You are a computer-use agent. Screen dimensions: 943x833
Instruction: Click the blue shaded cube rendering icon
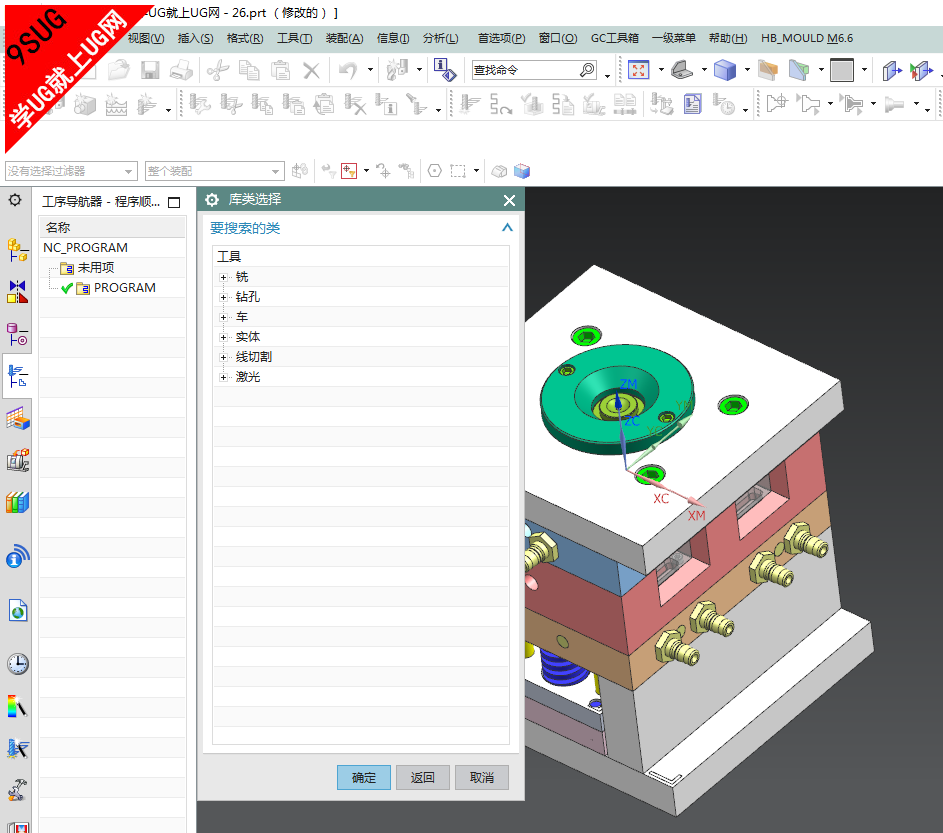pyautogui.click(x=725, y=70)
